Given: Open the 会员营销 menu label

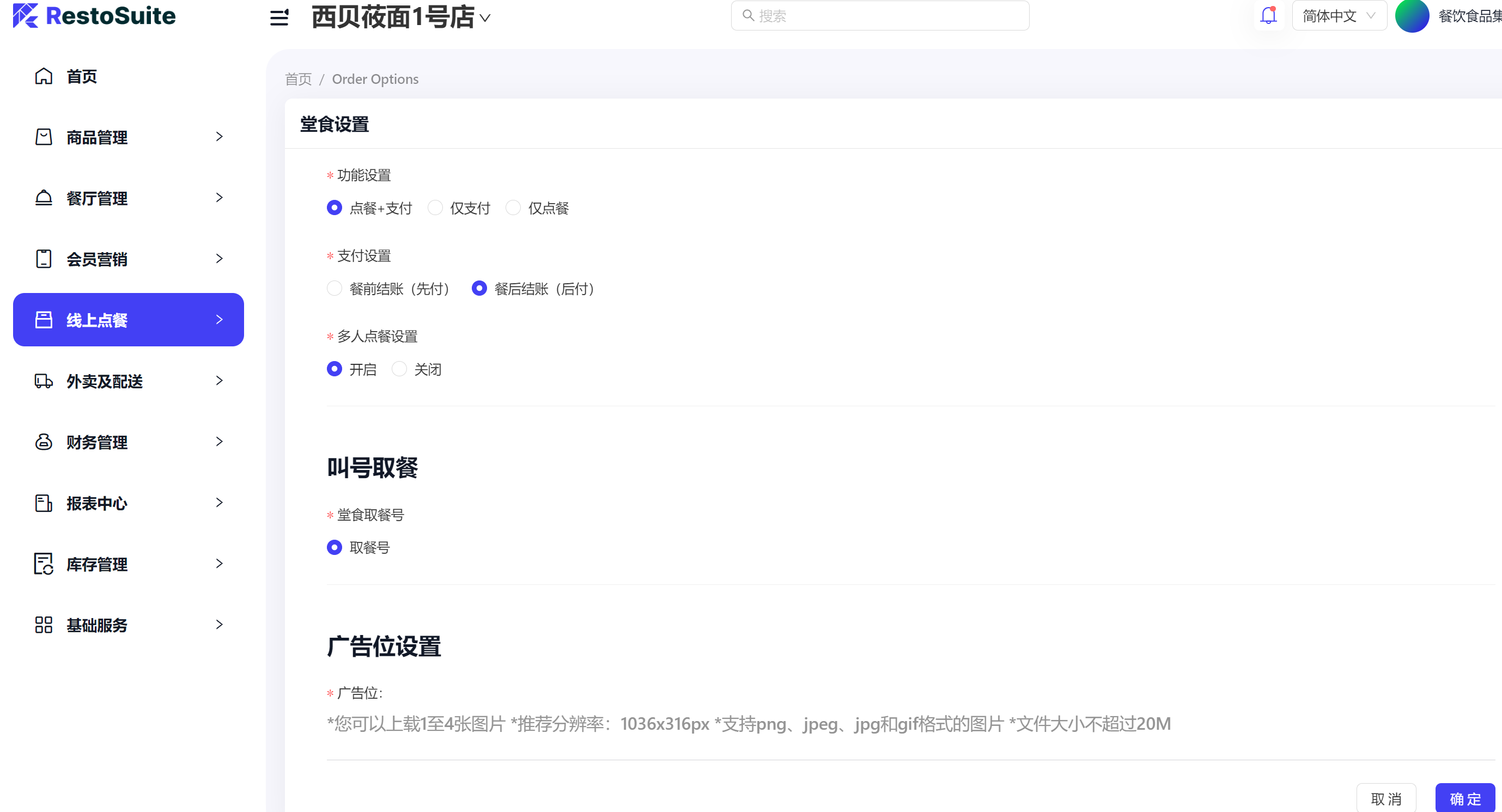Looking at the screenshot, I should pyautogui.click(x=97, y=259).
